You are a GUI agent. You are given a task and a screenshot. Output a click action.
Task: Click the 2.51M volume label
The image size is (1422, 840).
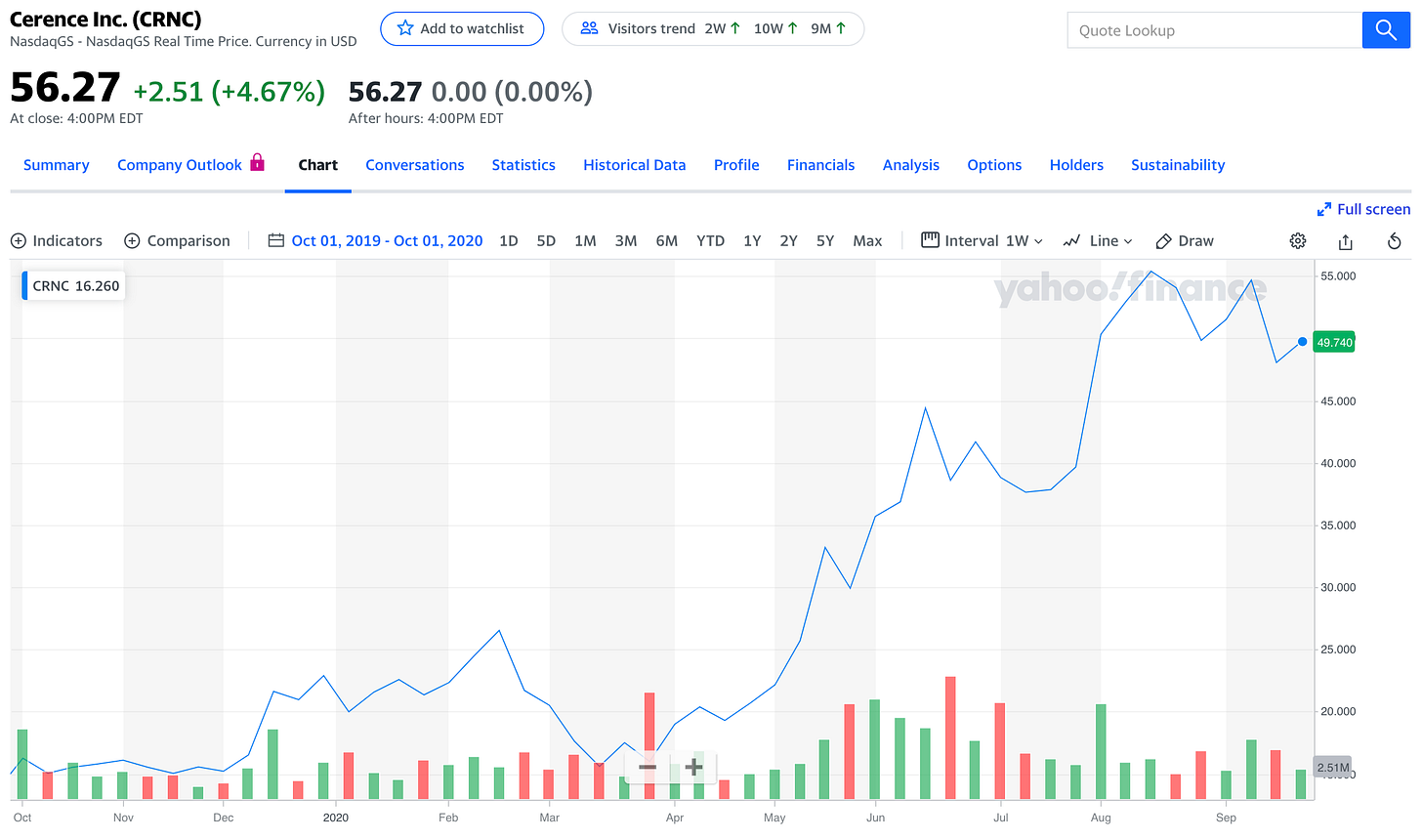click(1333, 768)
